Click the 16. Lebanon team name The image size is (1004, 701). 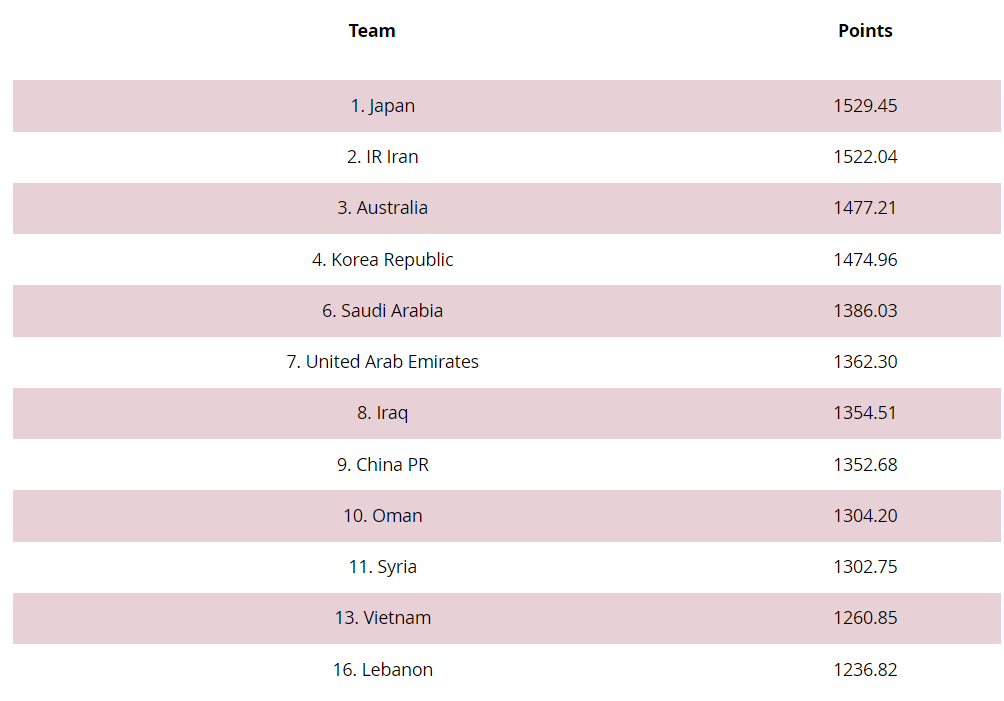click(x=382, y=670)
